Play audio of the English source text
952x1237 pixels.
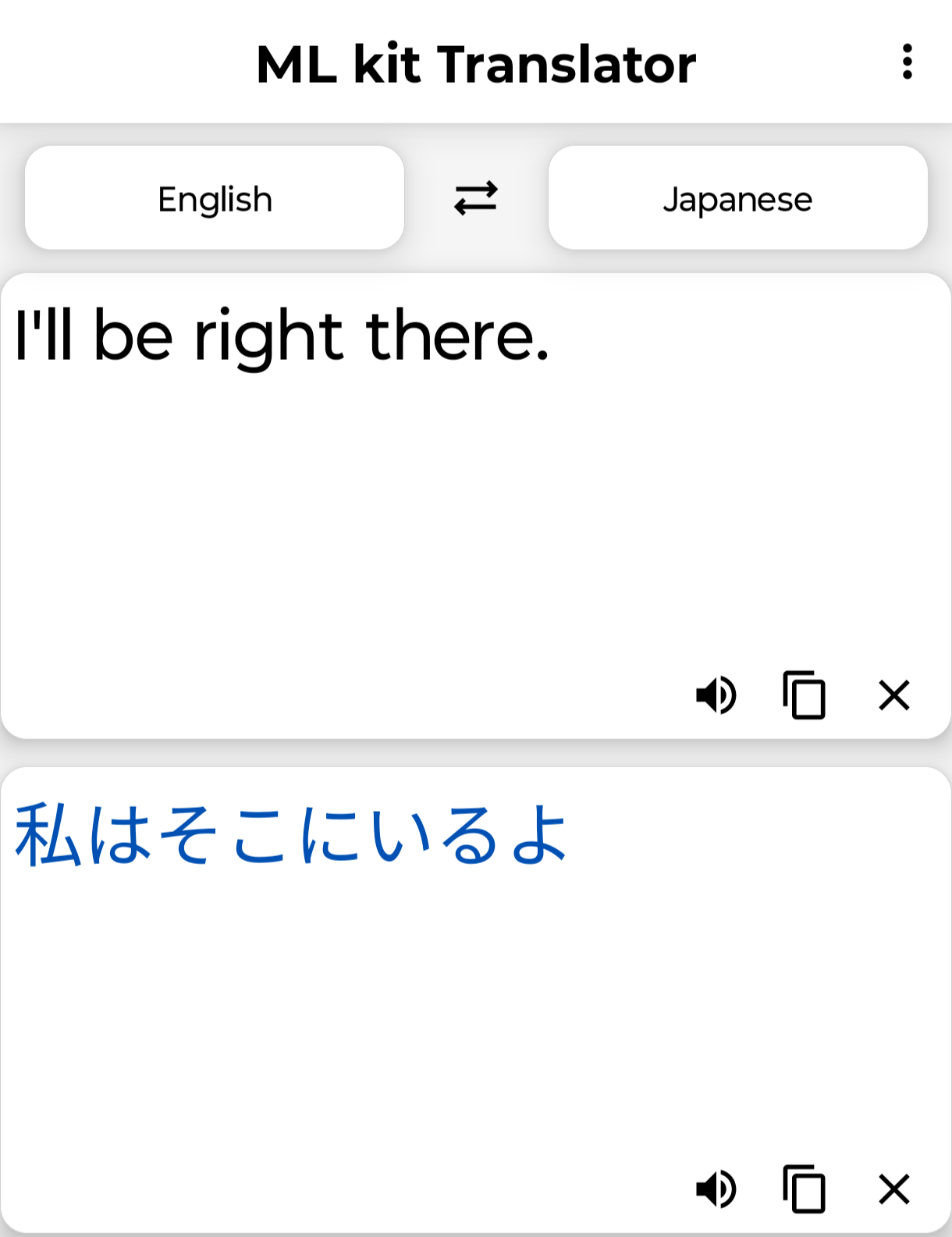coord(716,695)
